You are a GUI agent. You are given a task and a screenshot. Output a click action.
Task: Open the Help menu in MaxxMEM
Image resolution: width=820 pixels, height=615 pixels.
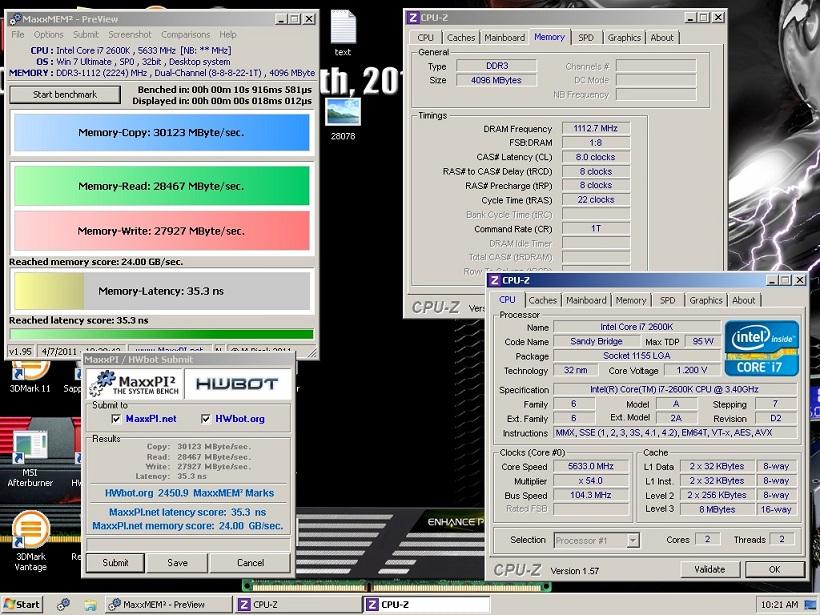click(227, 35)
